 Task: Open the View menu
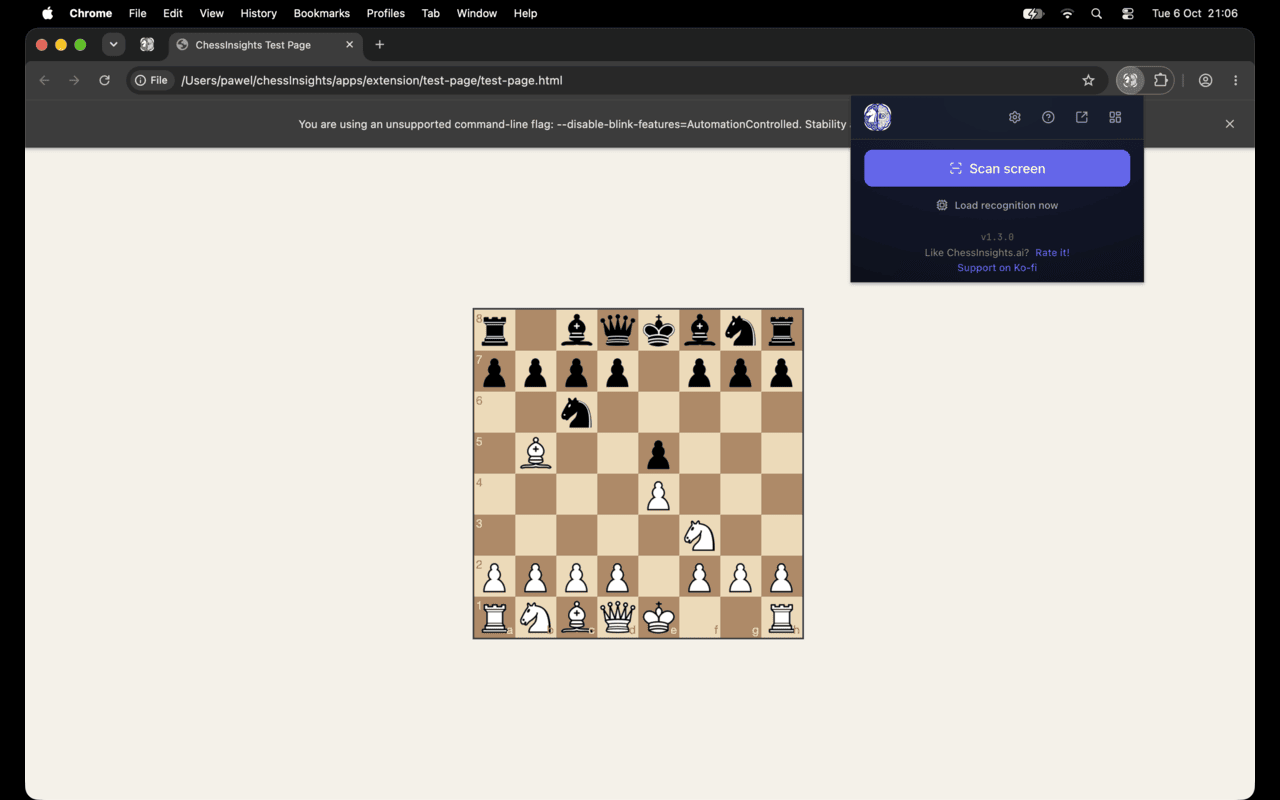pos(211,14)
